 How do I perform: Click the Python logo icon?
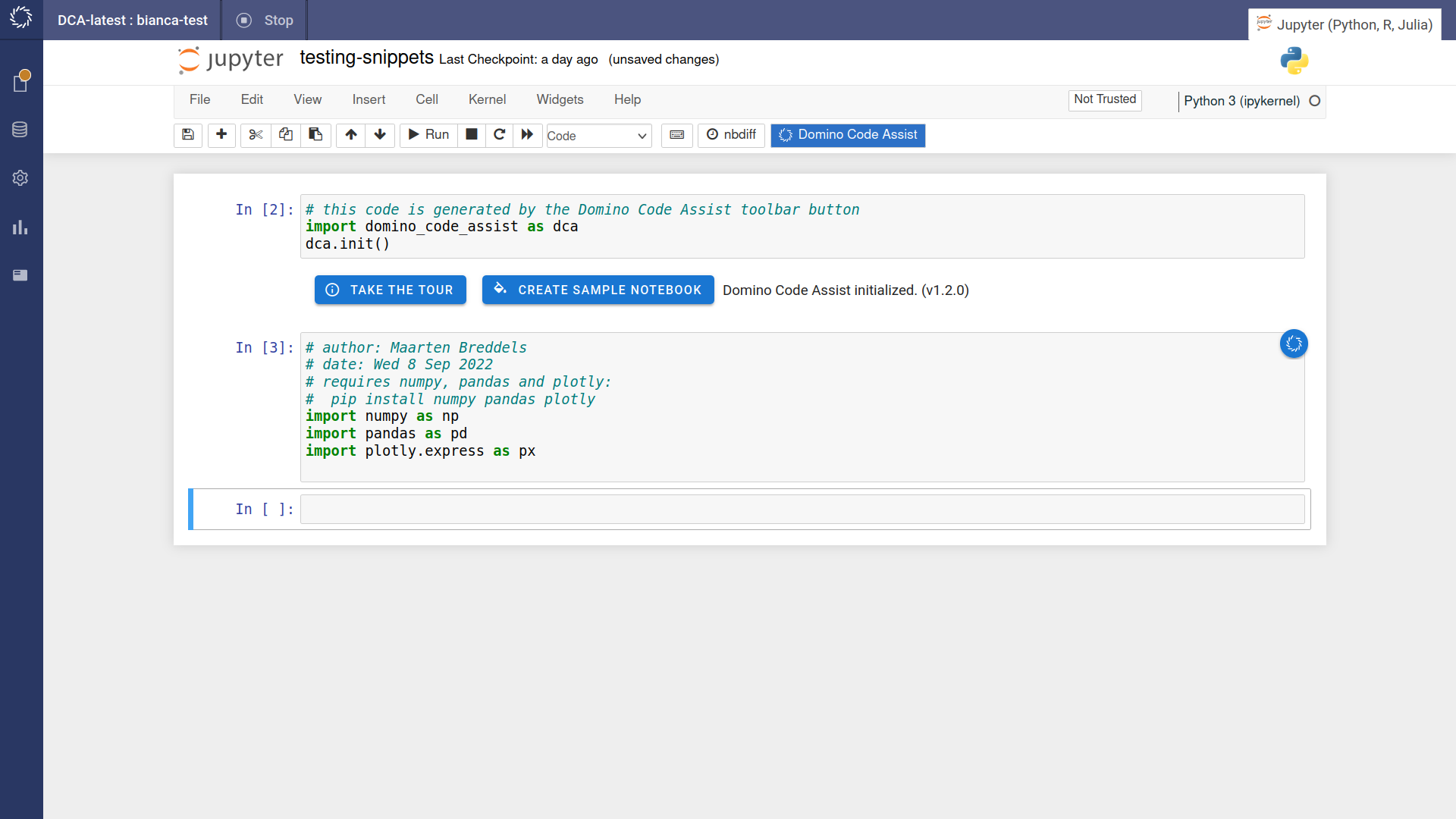[1294, 61]
